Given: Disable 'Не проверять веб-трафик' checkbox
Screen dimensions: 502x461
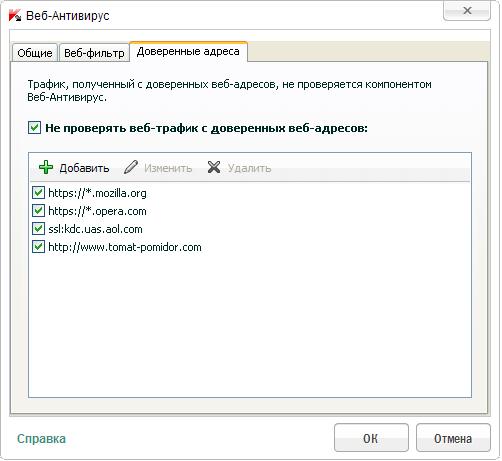Looking at the screenshot, I should coord(34,128).
